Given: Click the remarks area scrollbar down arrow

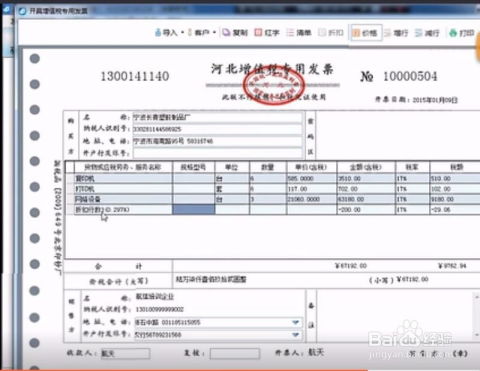Looking at the screenshot, I should pos(476,334).
